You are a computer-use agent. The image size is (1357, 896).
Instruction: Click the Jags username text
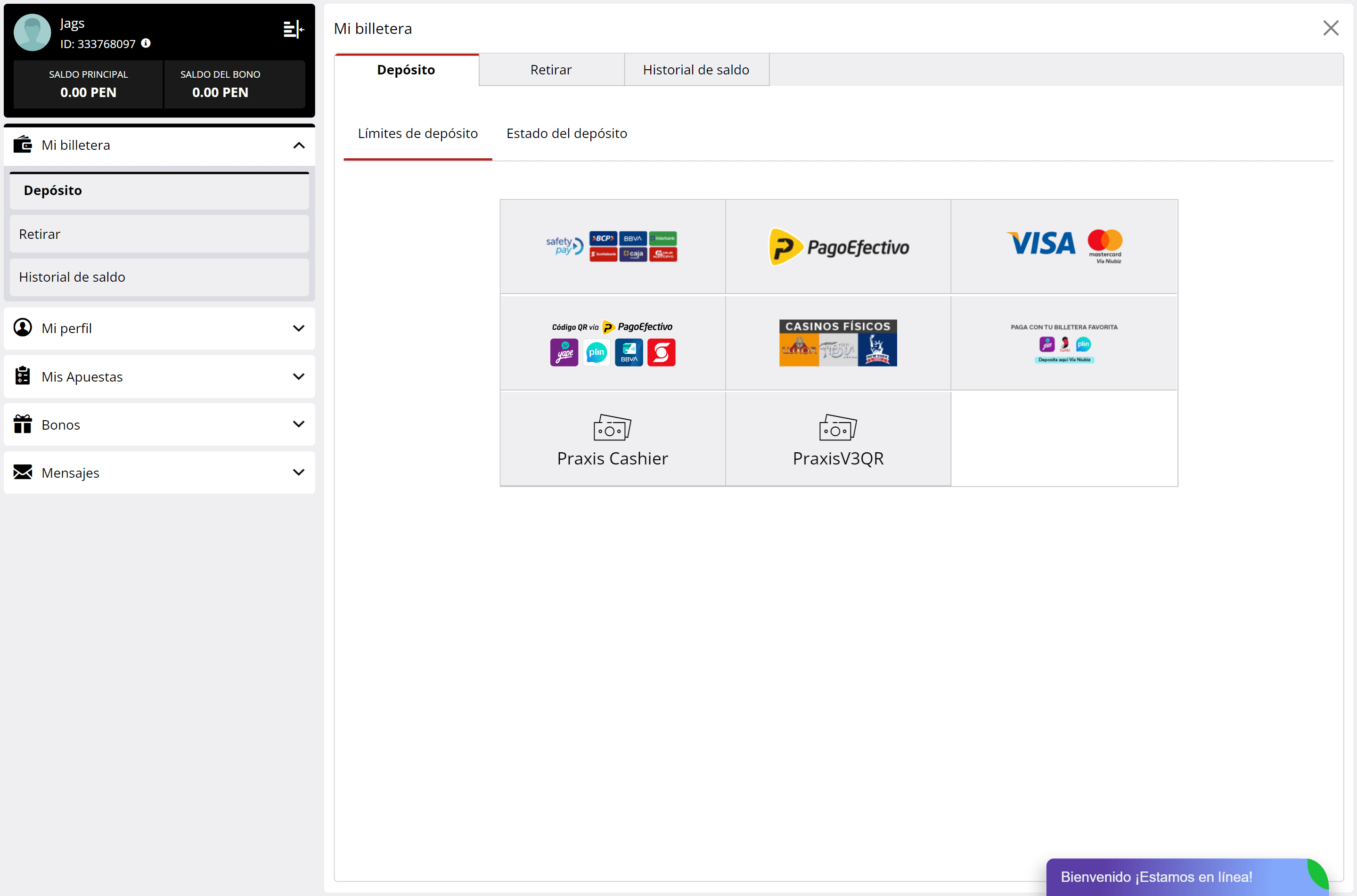click(x=73, y=24)
